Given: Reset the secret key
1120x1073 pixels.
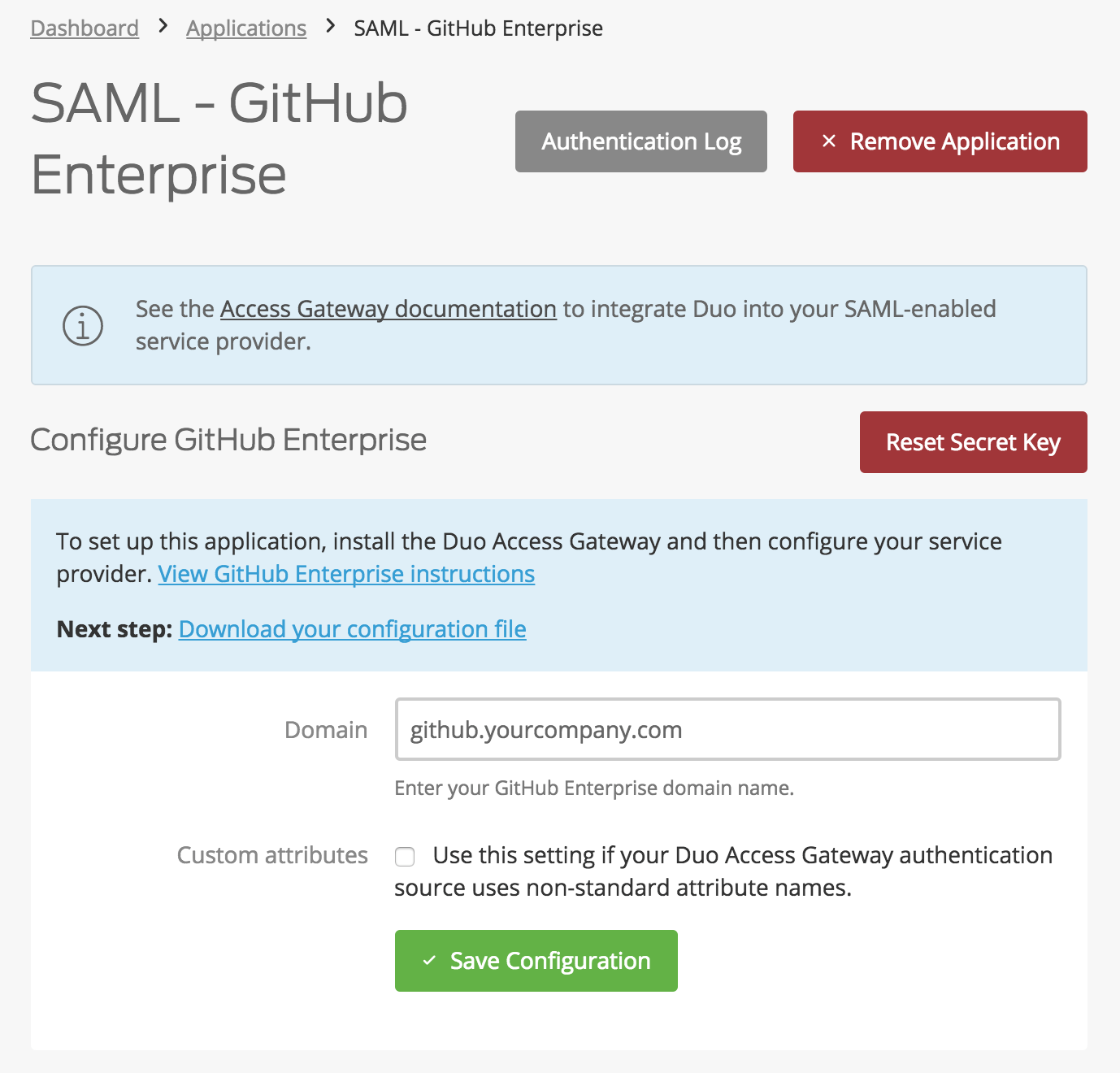Looking at the screenshot, I should click(972, 442).
